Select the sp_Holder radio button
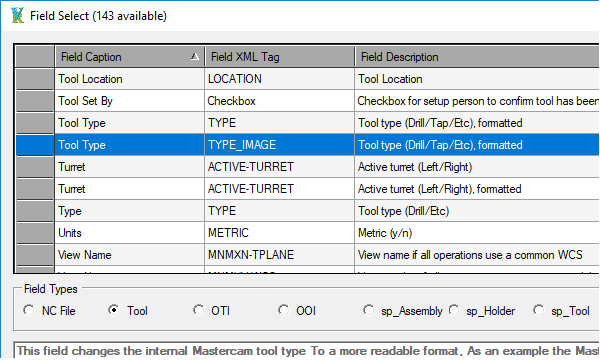600x360 pixels. [x=454, y=310]
